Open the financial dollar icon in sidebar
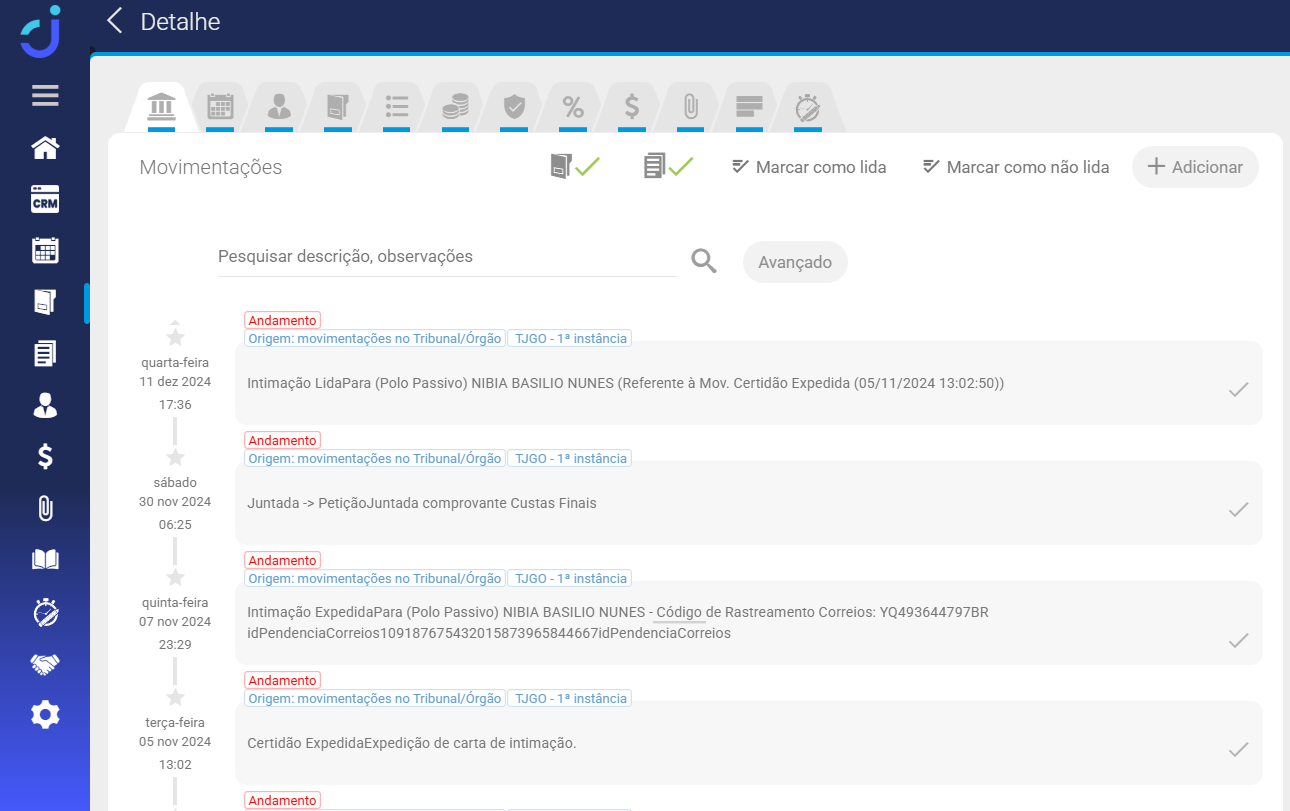Viewport: 1290px width, 811px height. [45, 456]
